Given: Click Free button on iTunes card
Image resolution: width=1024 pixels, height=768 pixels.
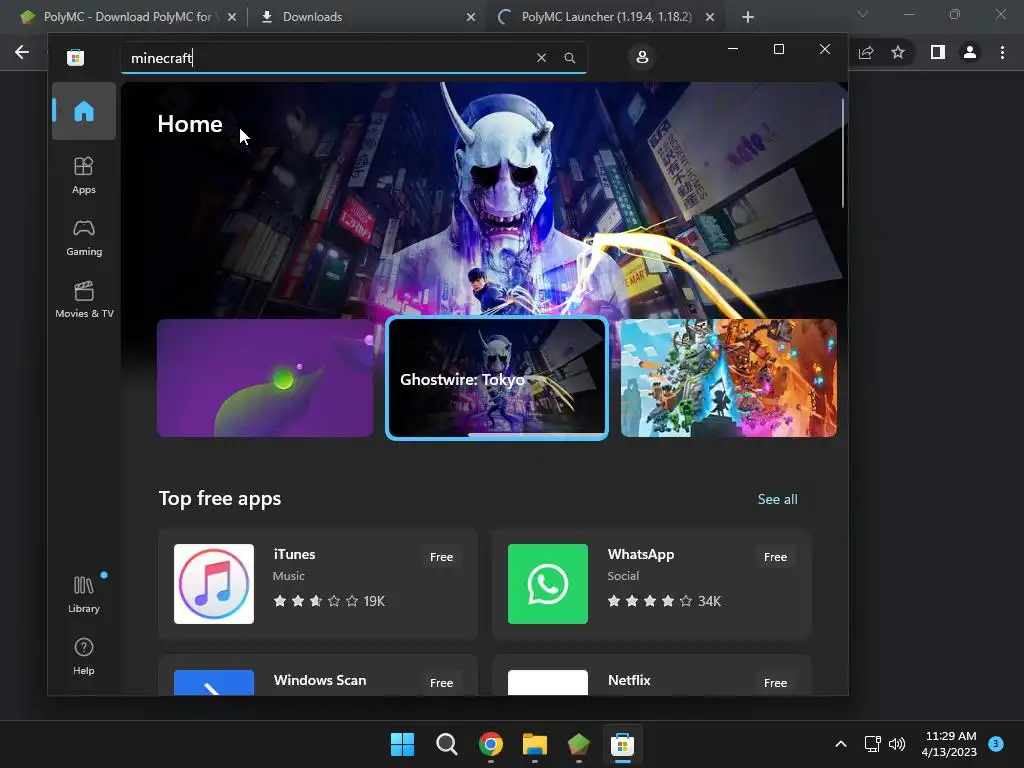Looking at the screenshot, I should click(x=441, y=557).
